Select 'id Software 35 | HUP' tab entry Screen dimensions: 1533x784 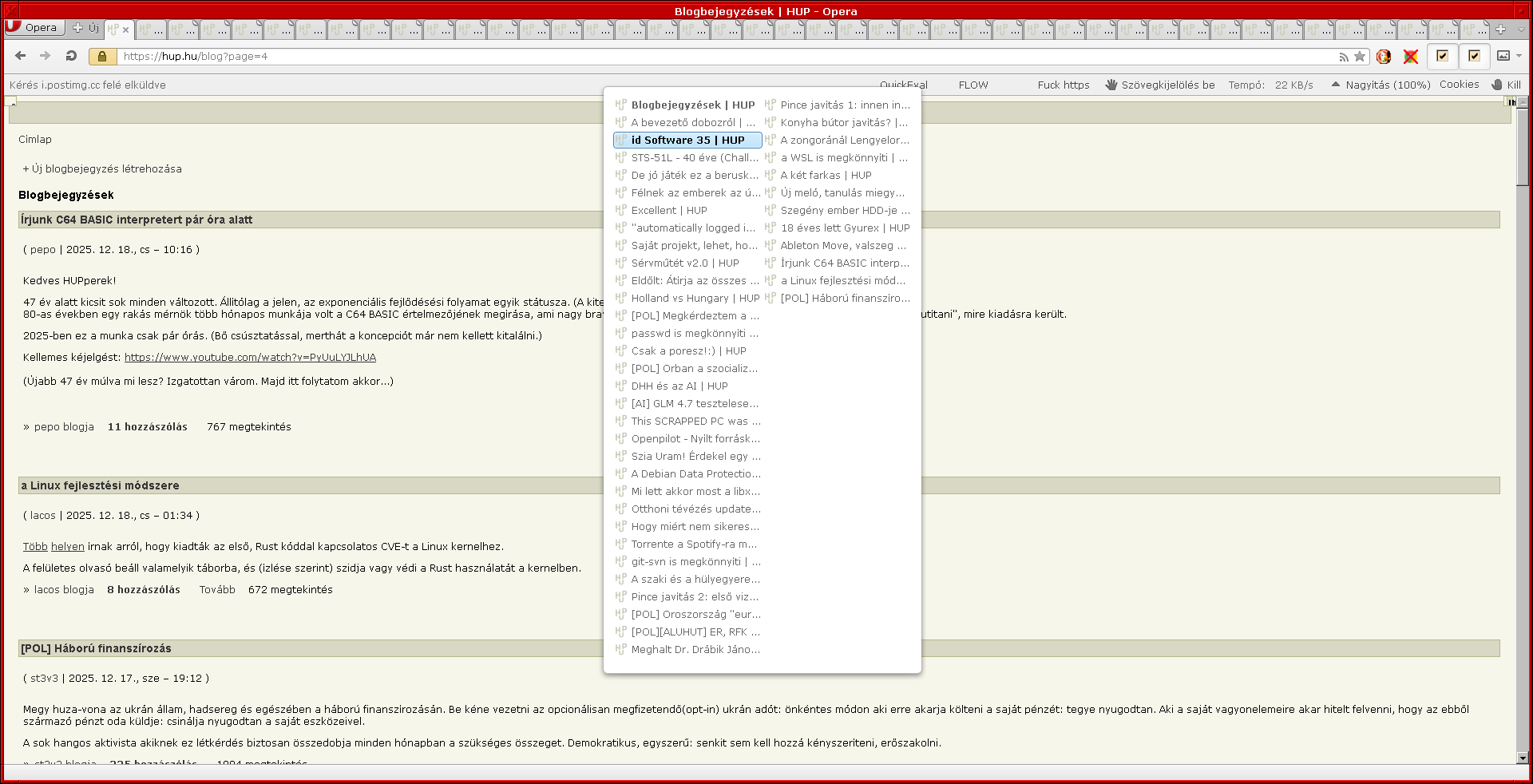point(687,140)
